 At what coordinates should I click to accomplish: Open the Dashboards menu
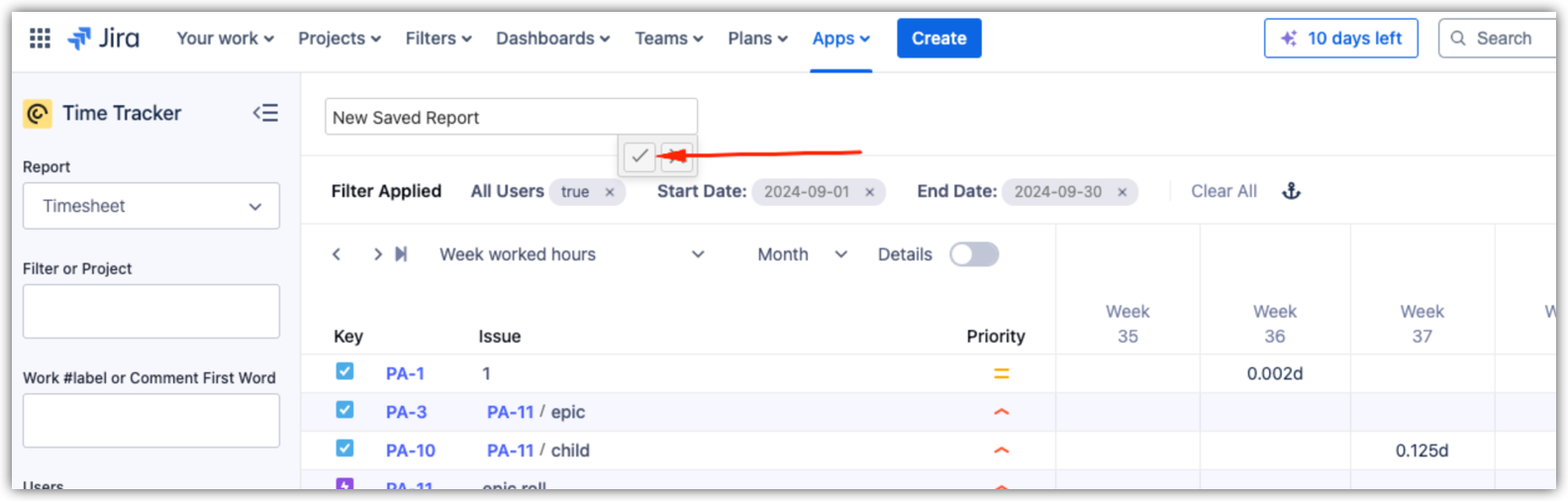pos(552,39)
